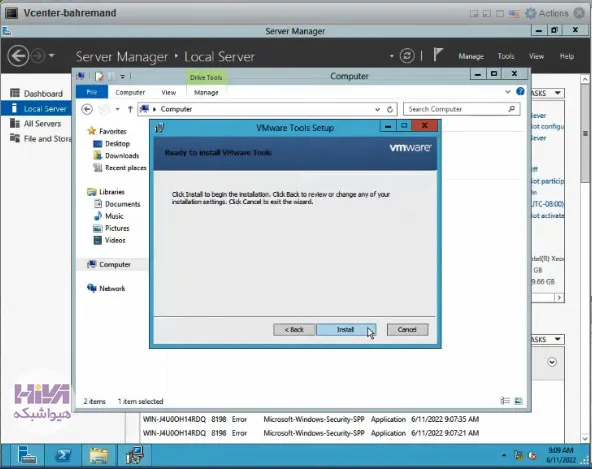
Task: Select Dashboard in Server Manager sidebar
Action: coord(36,93)
